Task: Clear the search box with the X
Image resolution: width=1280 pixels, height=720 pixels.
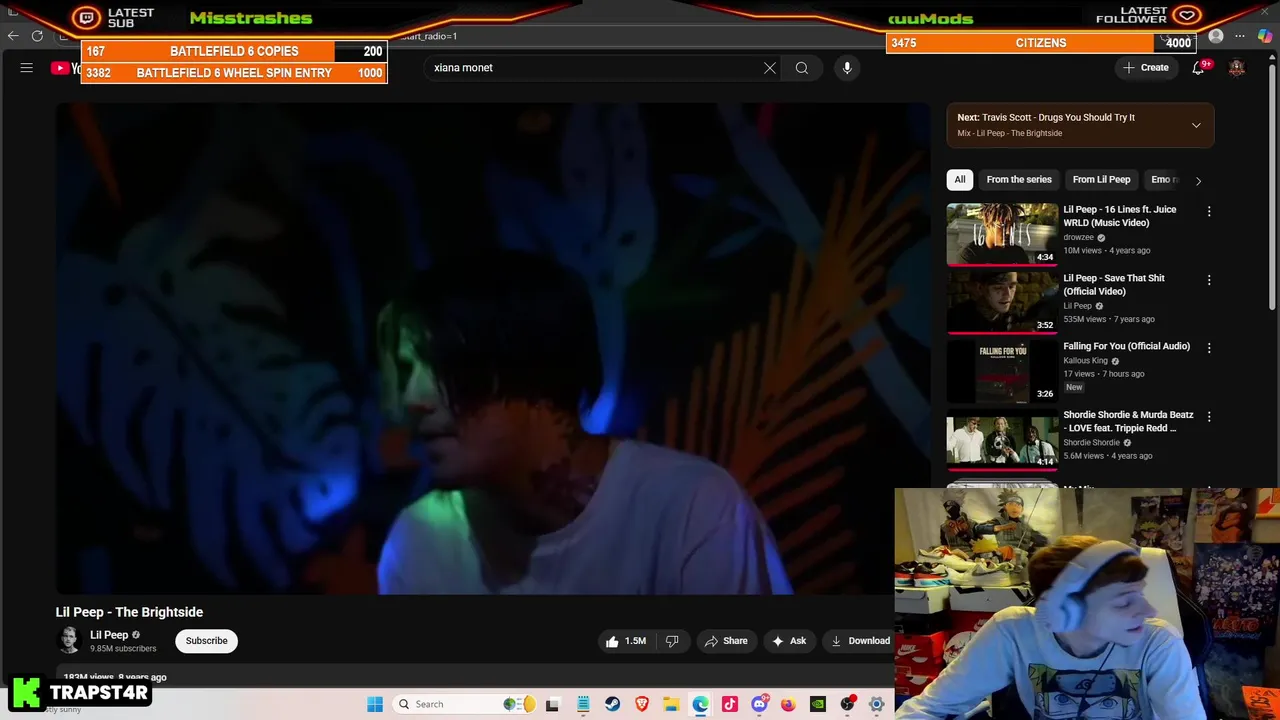Action: (770, 68)
